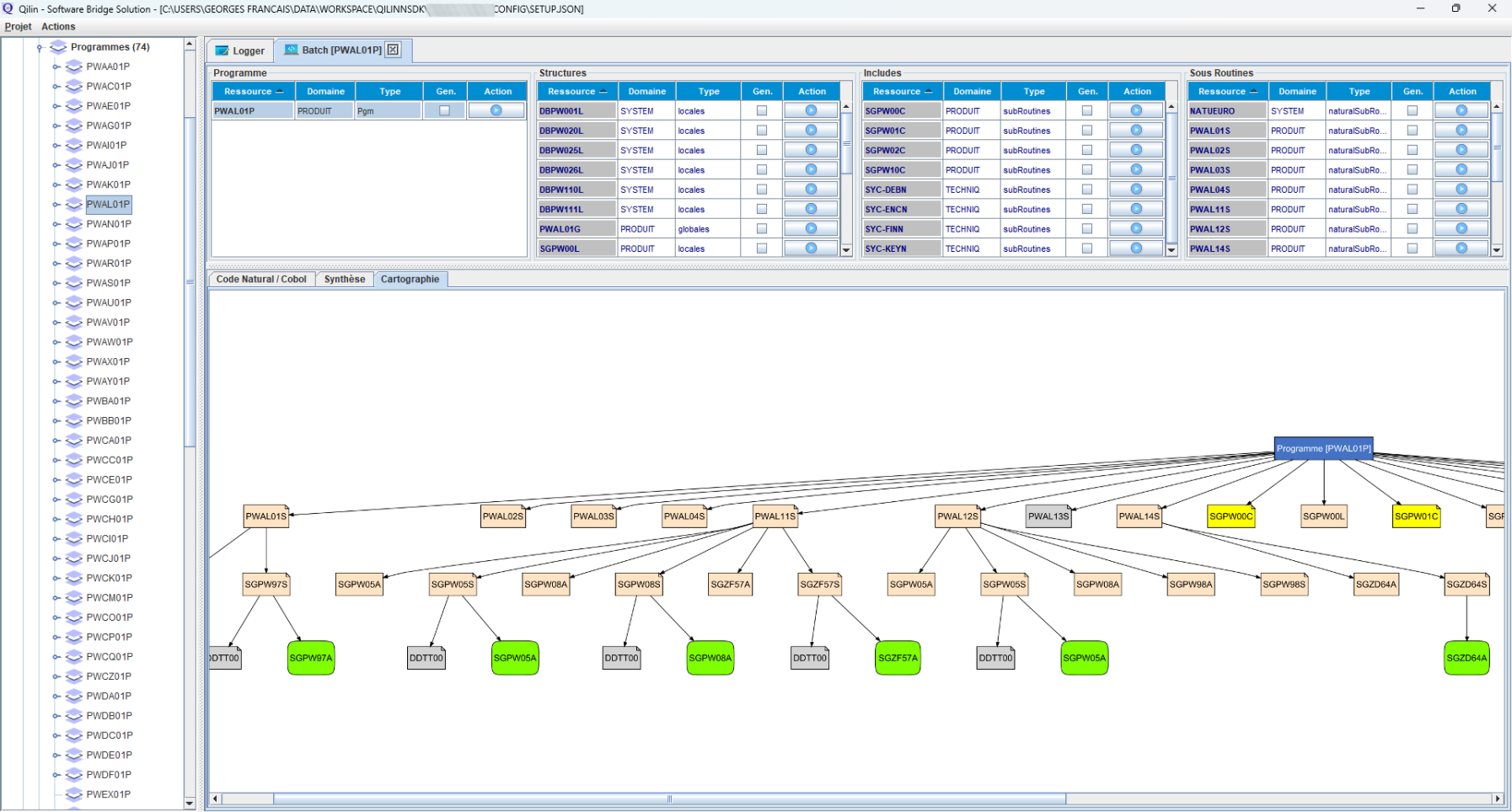This screenshot has height=812, width=1512.
Task: Click the action icon in DBPW001L row
Action: (811, 110)
